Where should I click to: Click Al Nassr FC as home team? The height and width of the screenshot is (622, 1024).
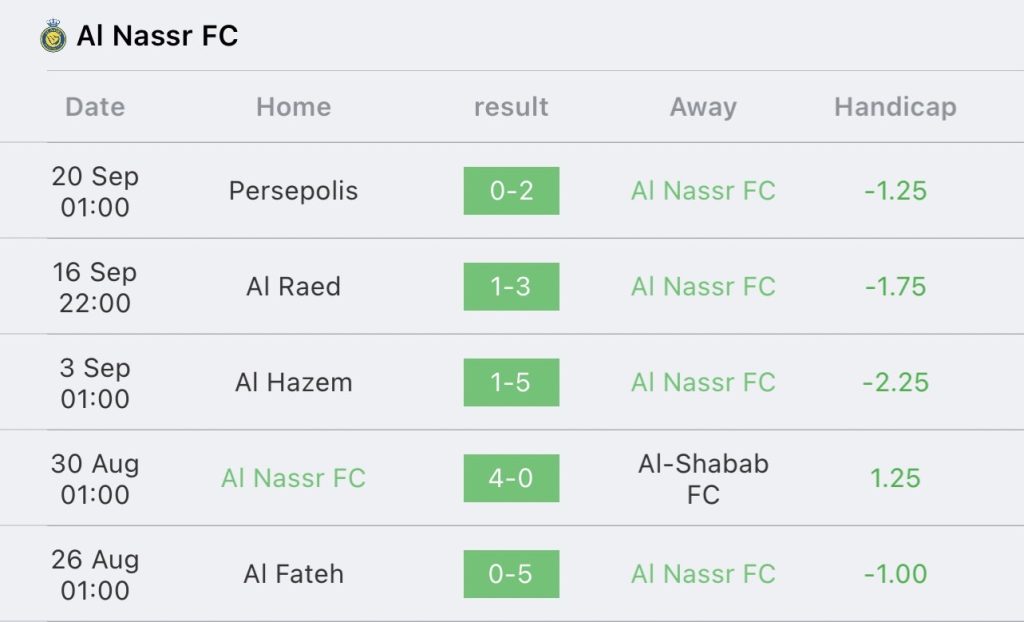(x=293, y=479)
